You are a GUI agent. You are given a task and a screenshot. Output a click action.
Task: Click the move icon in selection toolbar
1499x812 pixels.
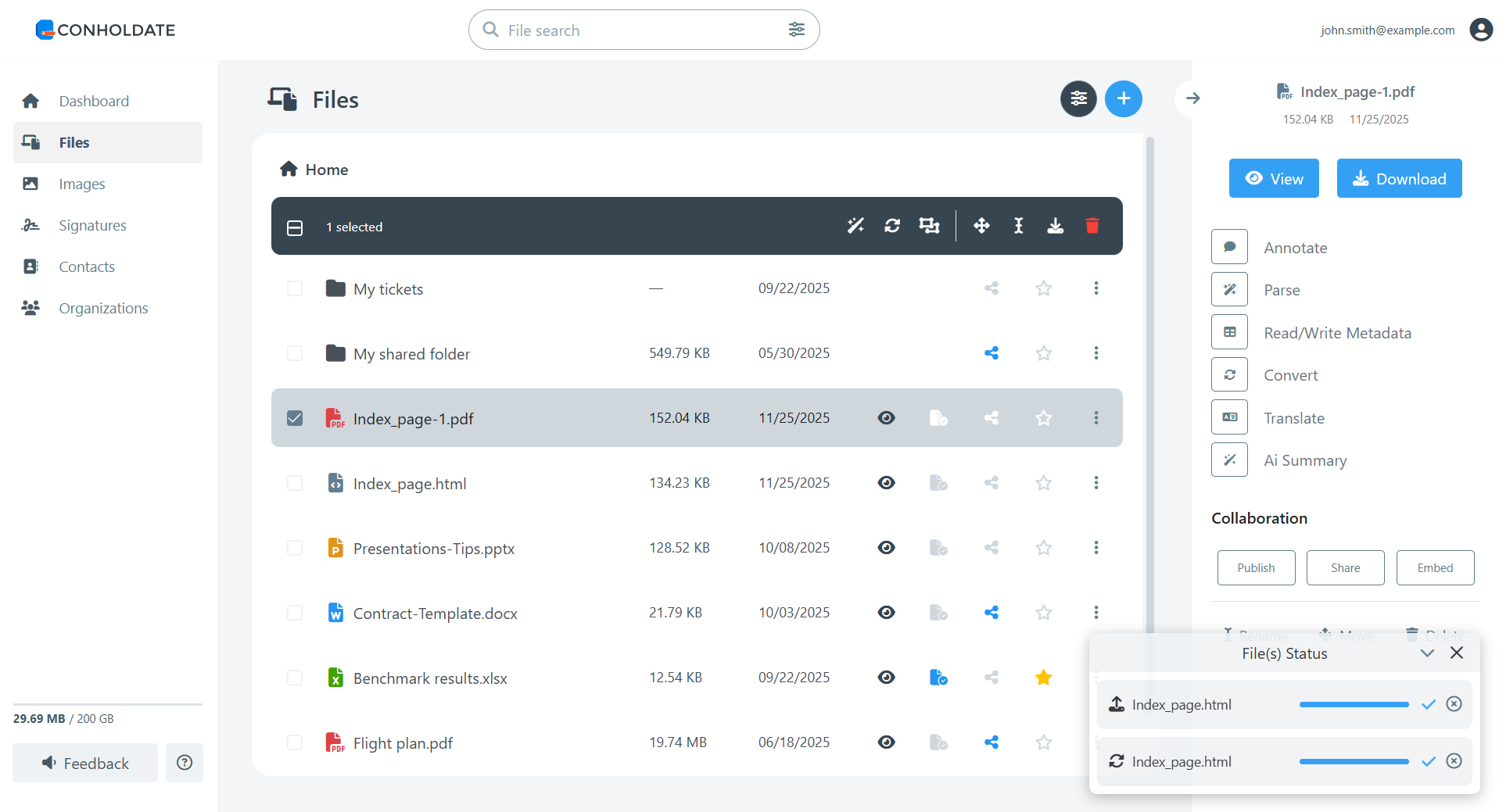point(981,226)
